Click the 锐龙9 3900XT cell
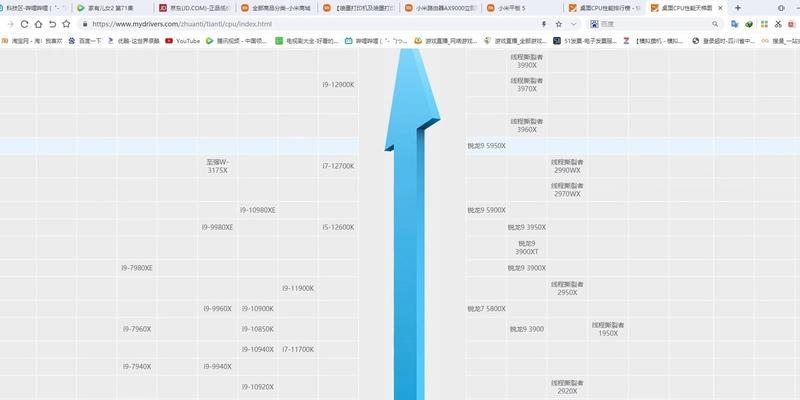Screen dimensions: 800x400 (x=527, y=248)
